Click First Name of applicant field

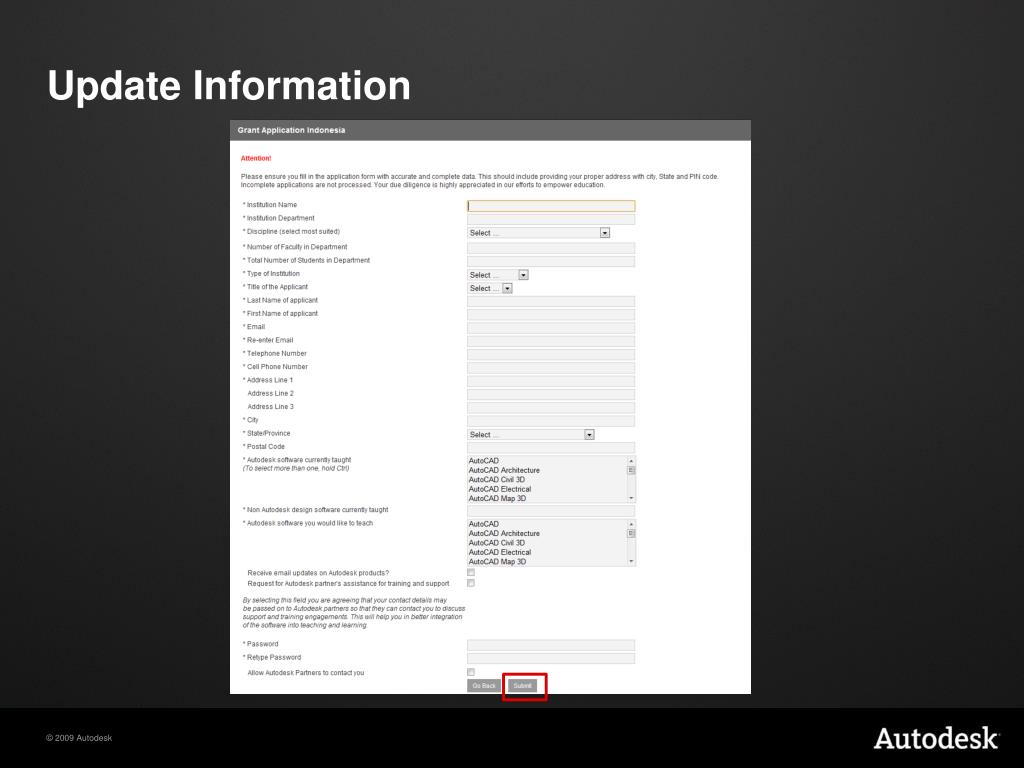pyautogui.click(x=551, y=315)
